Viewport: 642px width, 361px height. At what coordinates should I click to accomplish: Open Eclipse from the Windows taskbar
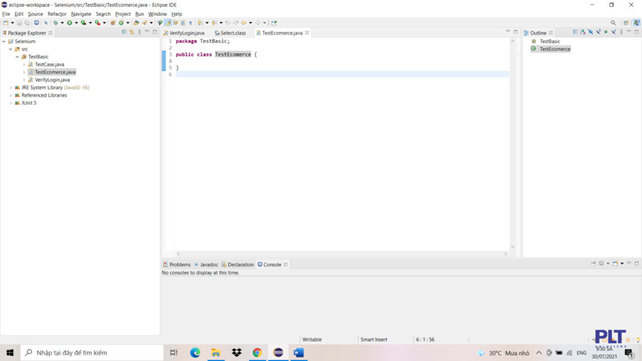[278, 352]
